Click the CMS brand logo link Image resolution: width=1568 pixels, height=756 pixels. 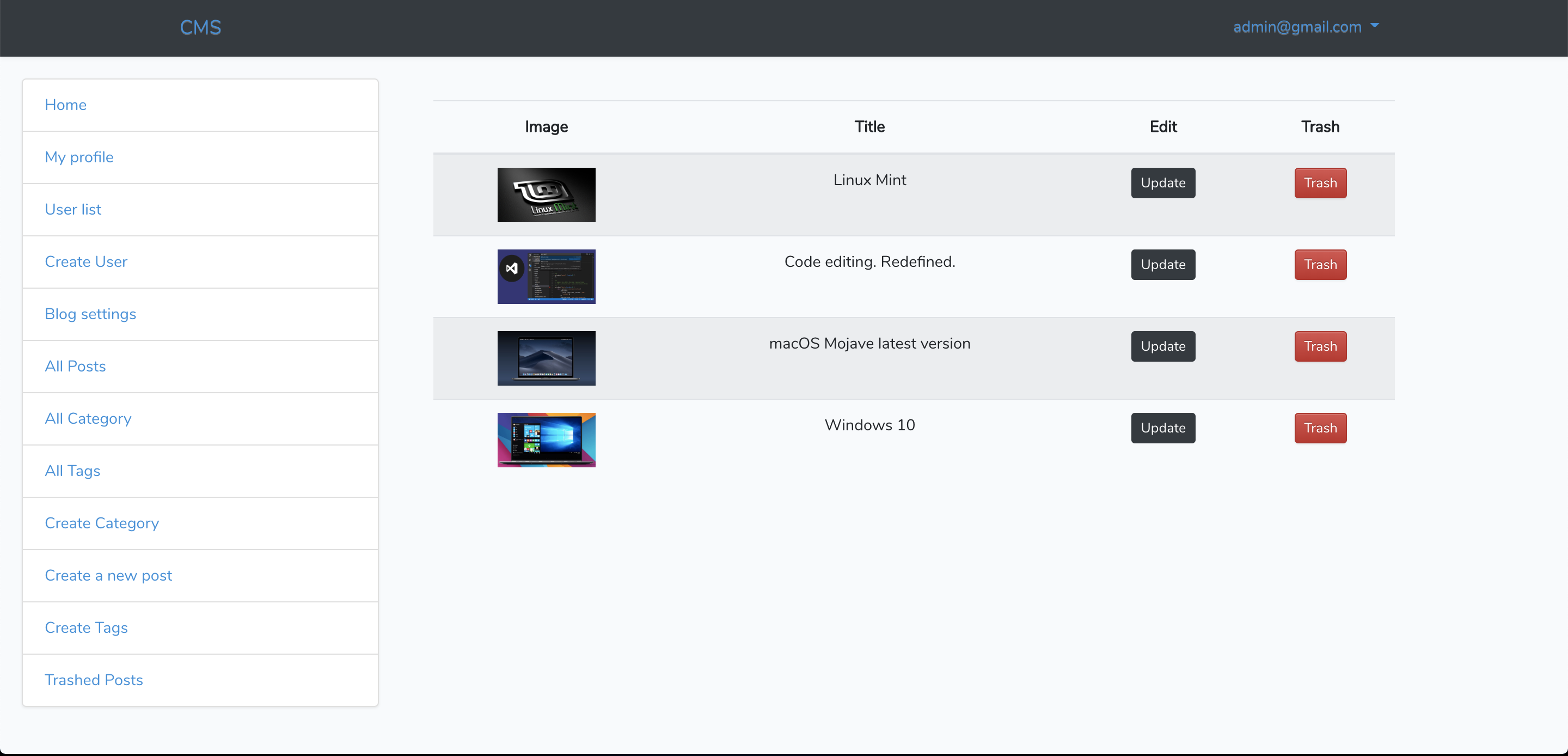pyautogui.click(x=200, y=27)
